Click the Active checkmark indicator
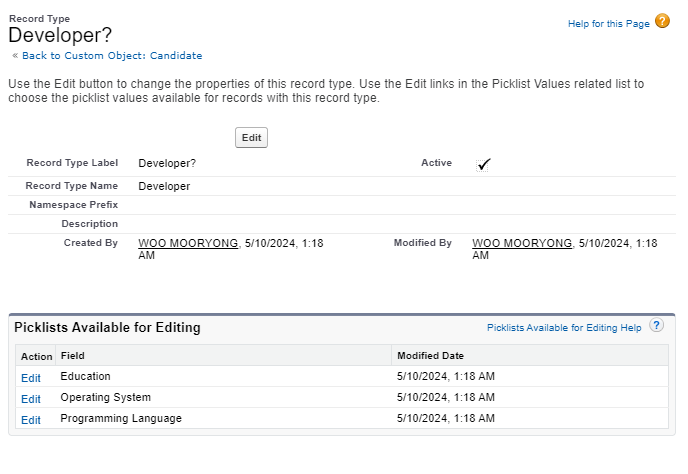 pyautogui.click(x=483, y=164)
